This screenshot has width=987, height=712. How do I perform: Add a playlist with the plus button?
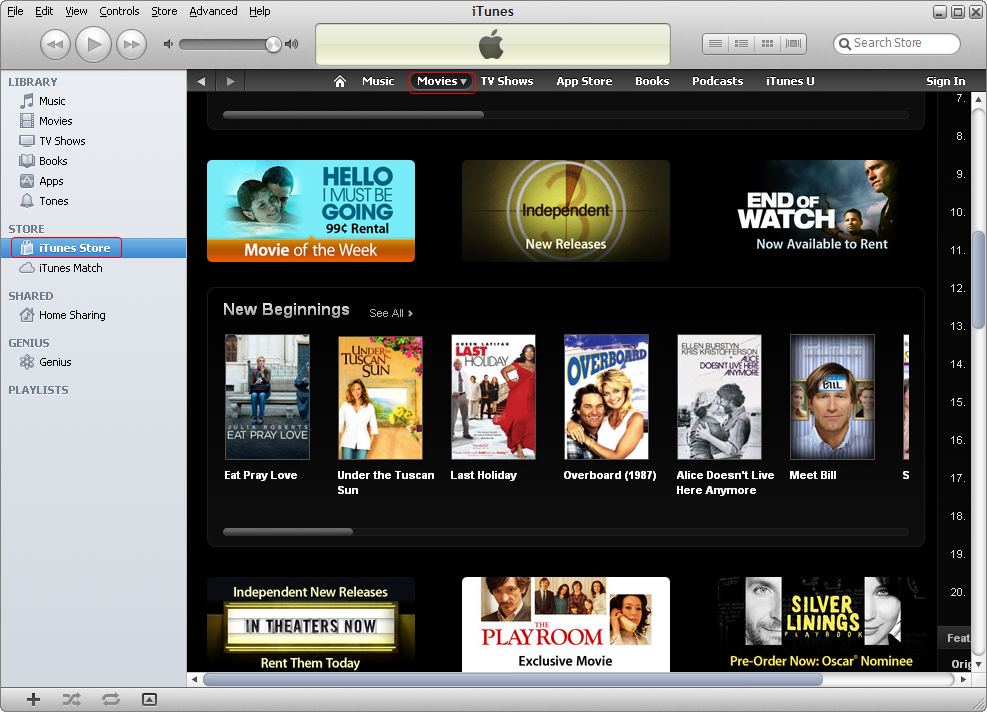pyautogui.click(x=33, y=699)
